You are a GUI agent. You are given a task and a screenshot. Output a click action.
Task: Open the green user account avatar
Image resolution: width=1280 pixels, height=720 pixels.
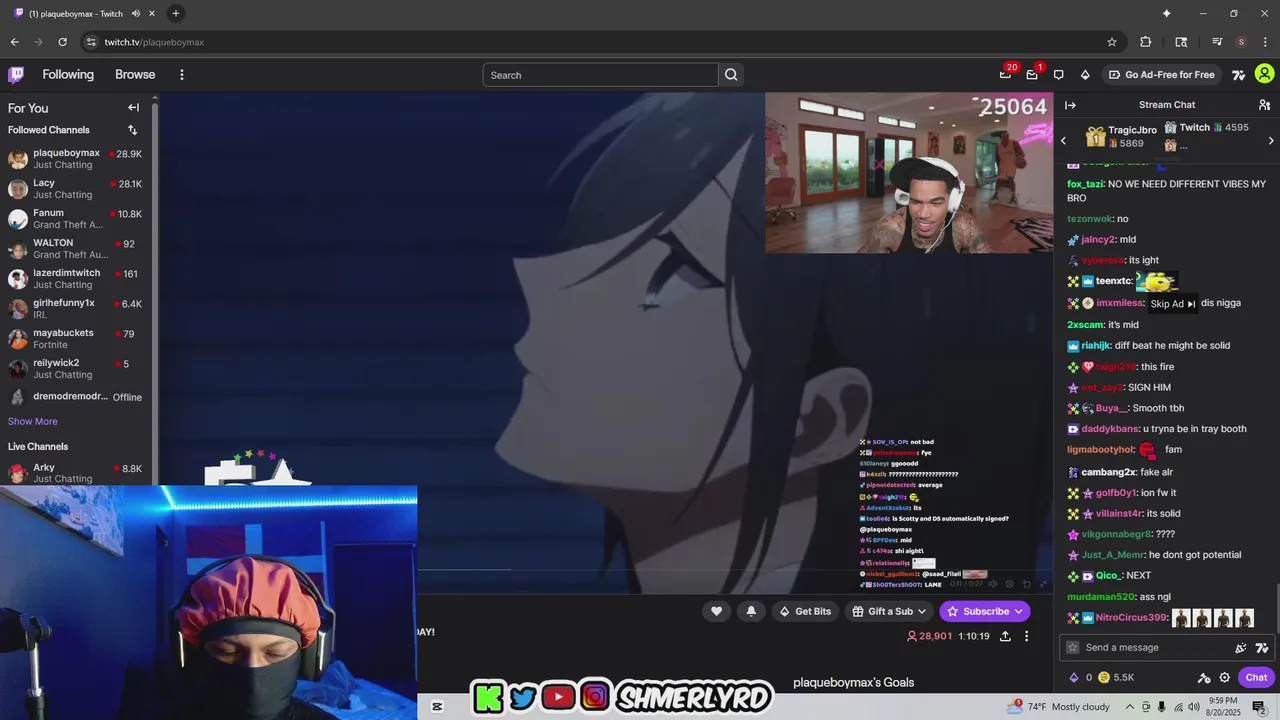coord(1264,74)
